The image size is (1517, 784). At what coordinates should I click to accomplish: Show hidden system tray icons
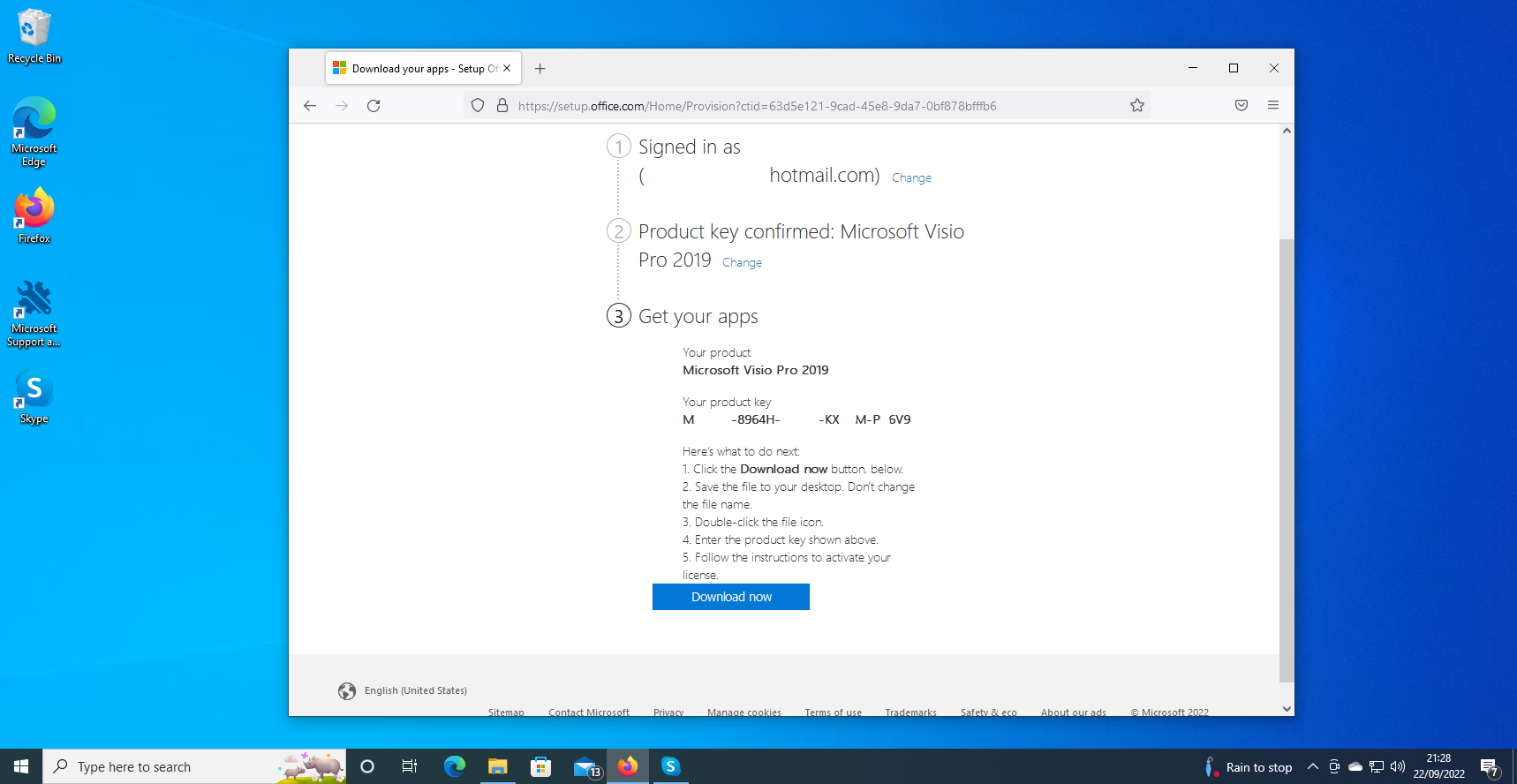click(x=1313, y=766)
